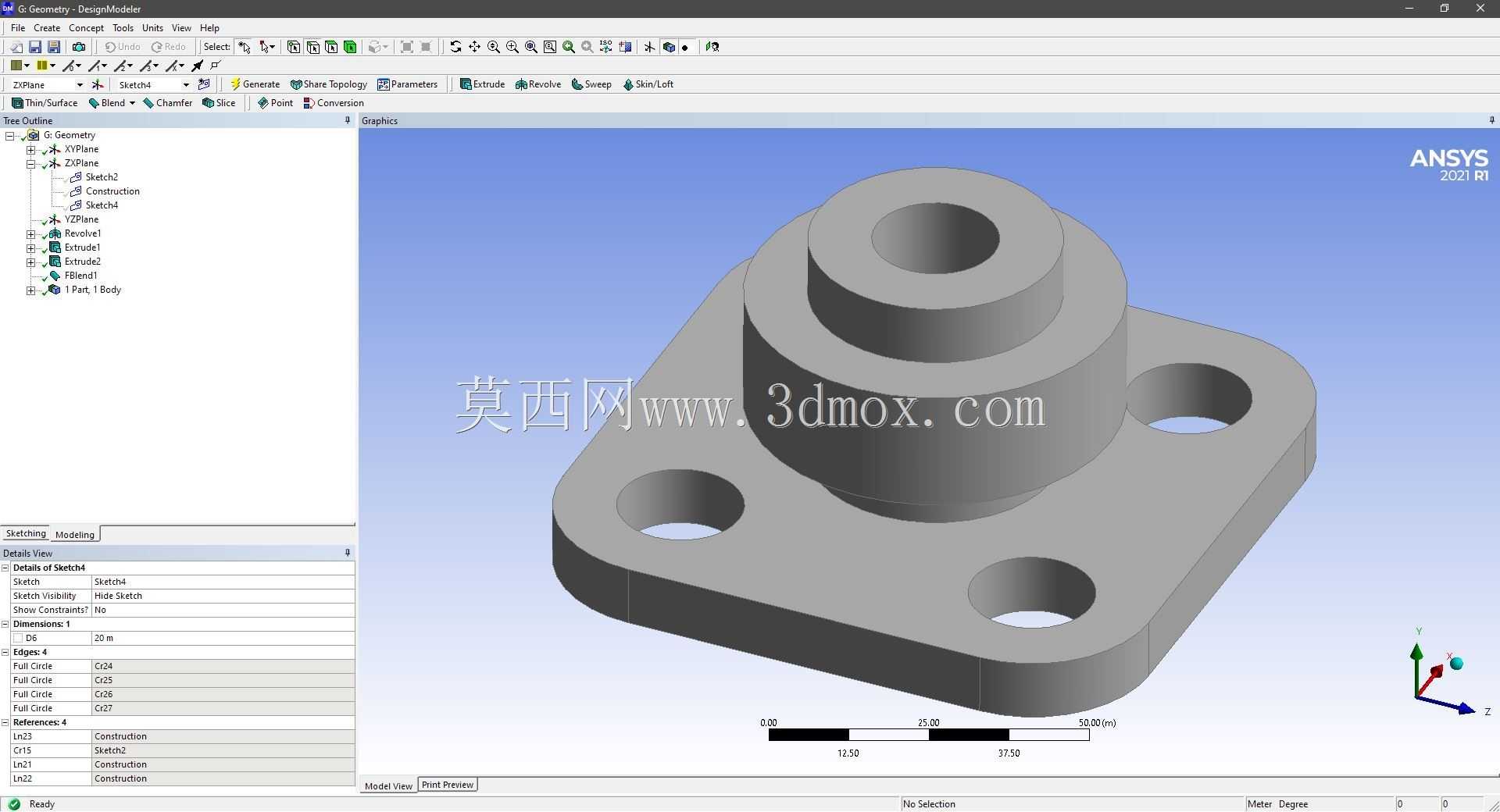Save project with the Save icon
The height and width of the screenshot is (812, 1500).
coord(34,47)
